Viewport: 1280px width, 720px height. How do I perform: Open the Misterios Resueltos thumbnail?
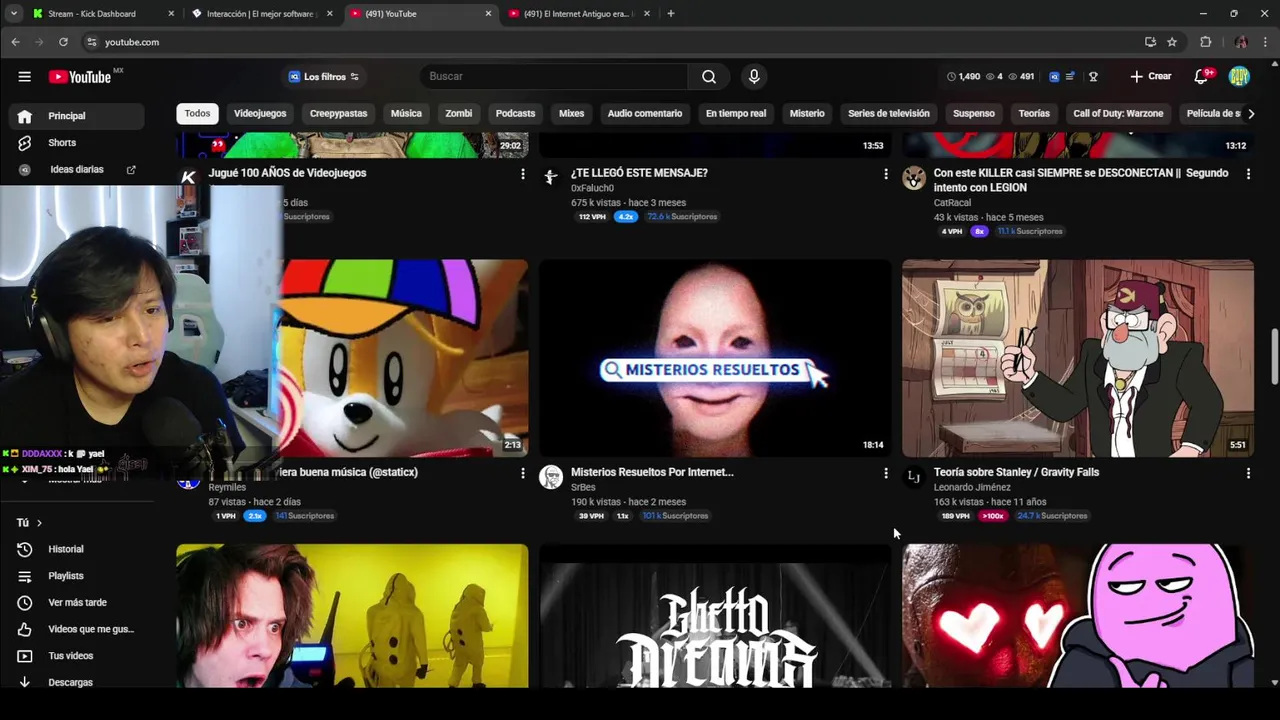(715, 358)
